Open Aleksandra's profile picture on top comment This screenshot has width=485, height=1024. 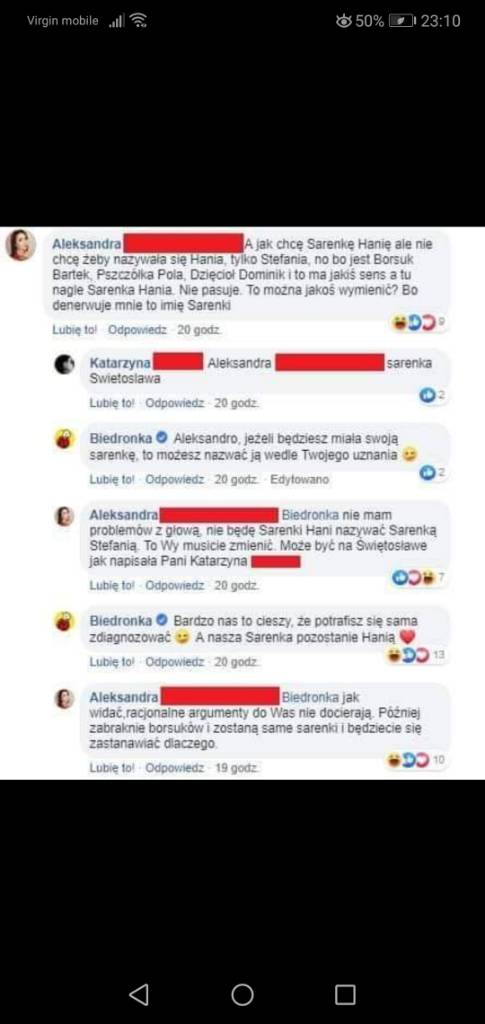tap(21, 246)
